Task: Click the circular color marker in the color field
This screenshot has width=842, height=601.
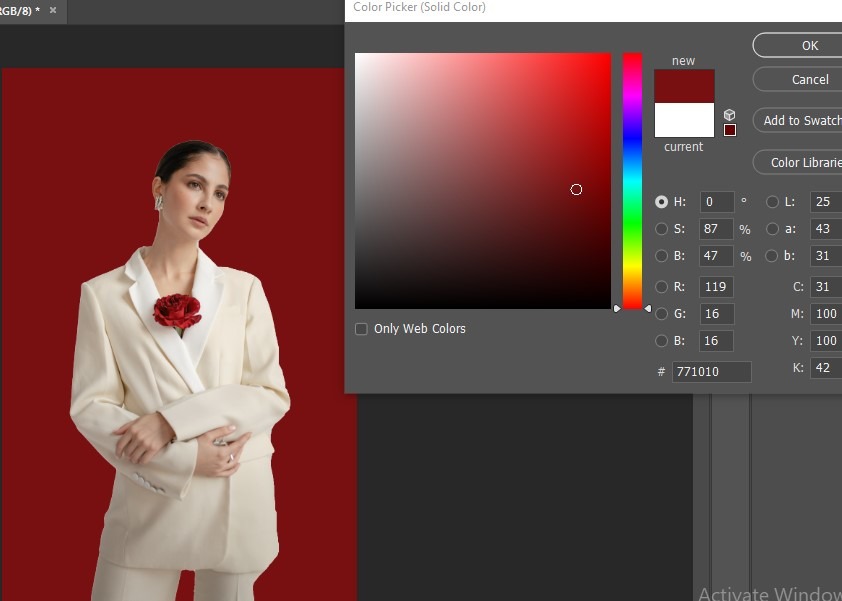Action: (x=576, y=189)
